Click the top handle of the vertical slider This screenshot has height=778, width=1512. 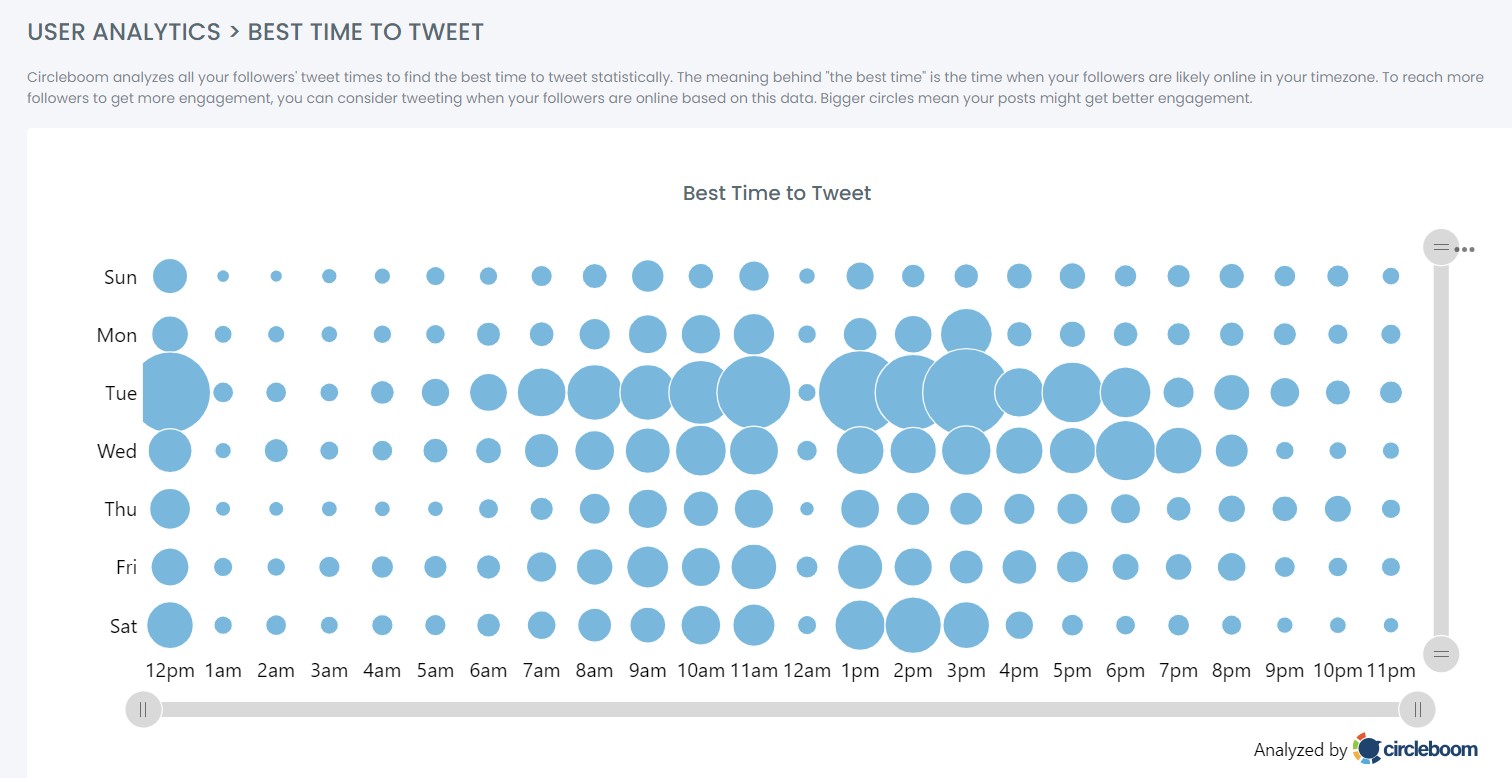coord(1440,247)
